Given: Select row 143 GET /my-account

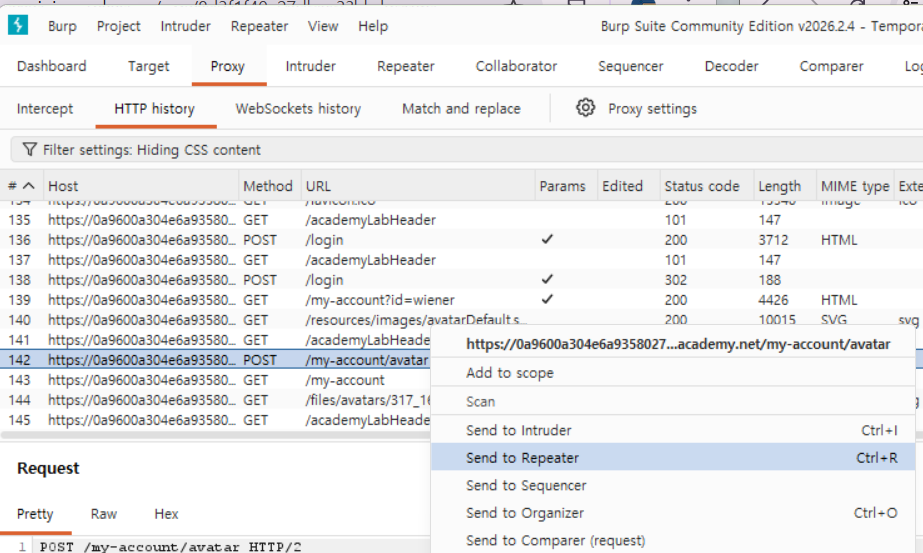Looking at the screenshot, I should pos(215,380).
